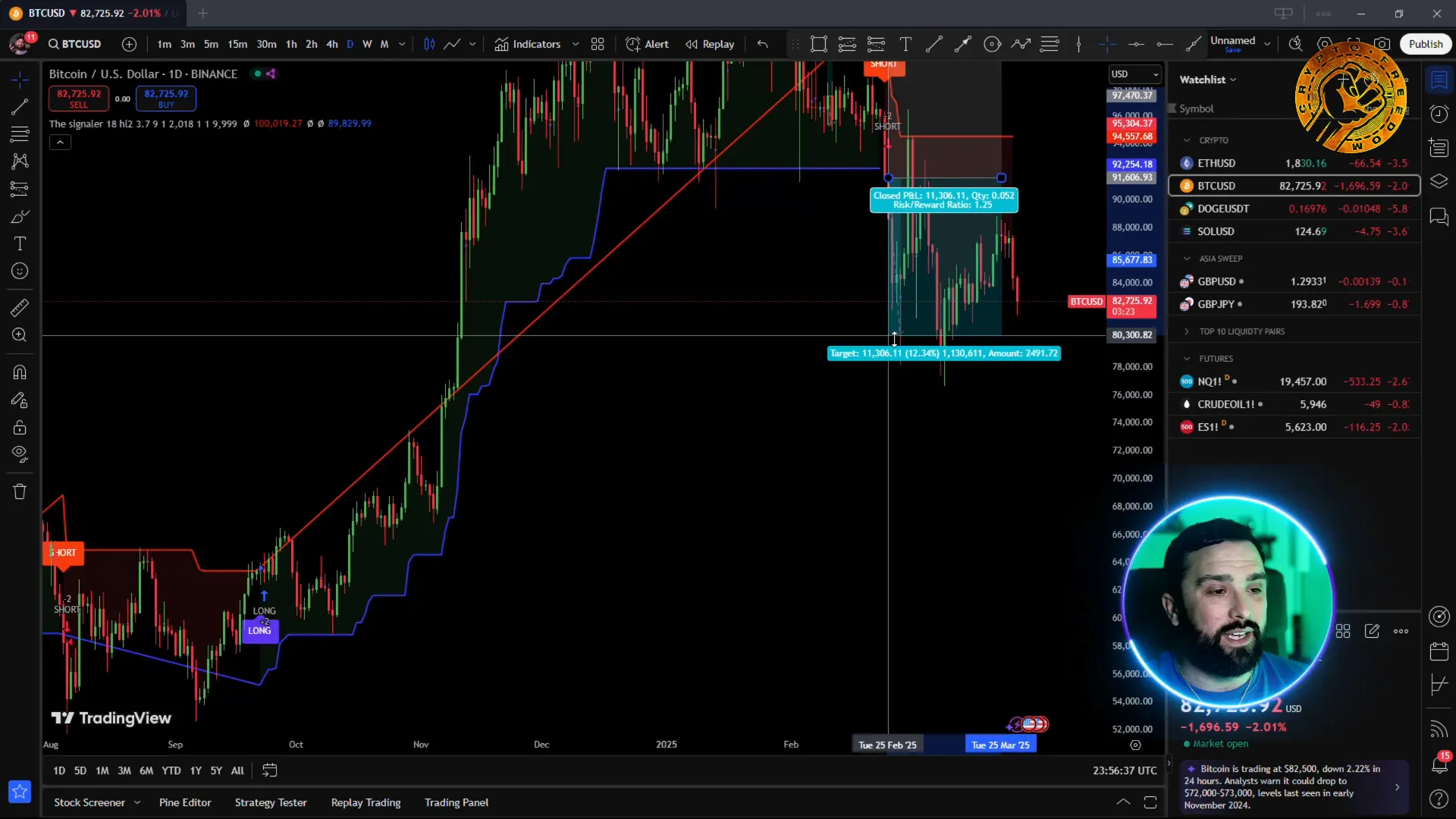Image resolution: width=1456 pixels, height=819 pixels.
Task: Select the 1m timeframe
Action: point(164,44)
